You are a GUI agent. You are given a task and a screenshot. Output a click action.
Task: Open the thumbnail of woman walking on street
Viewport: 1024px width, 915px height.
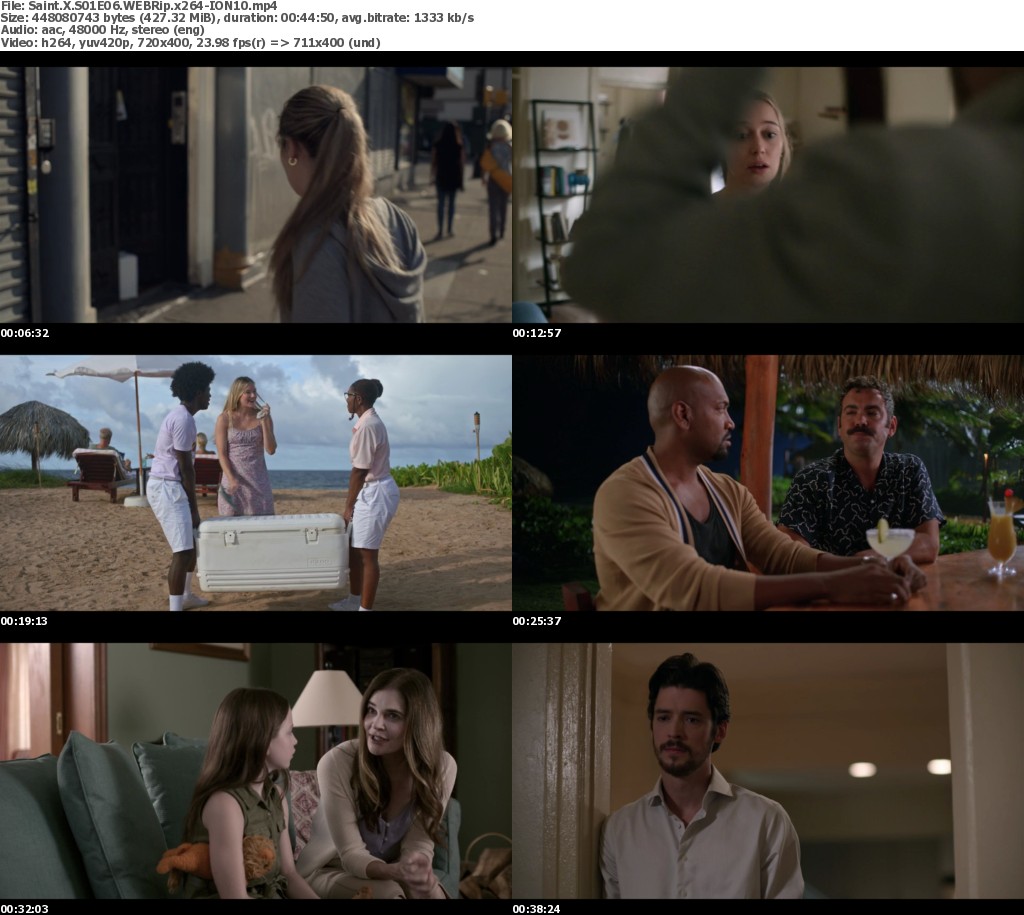[x=256, y=194]
